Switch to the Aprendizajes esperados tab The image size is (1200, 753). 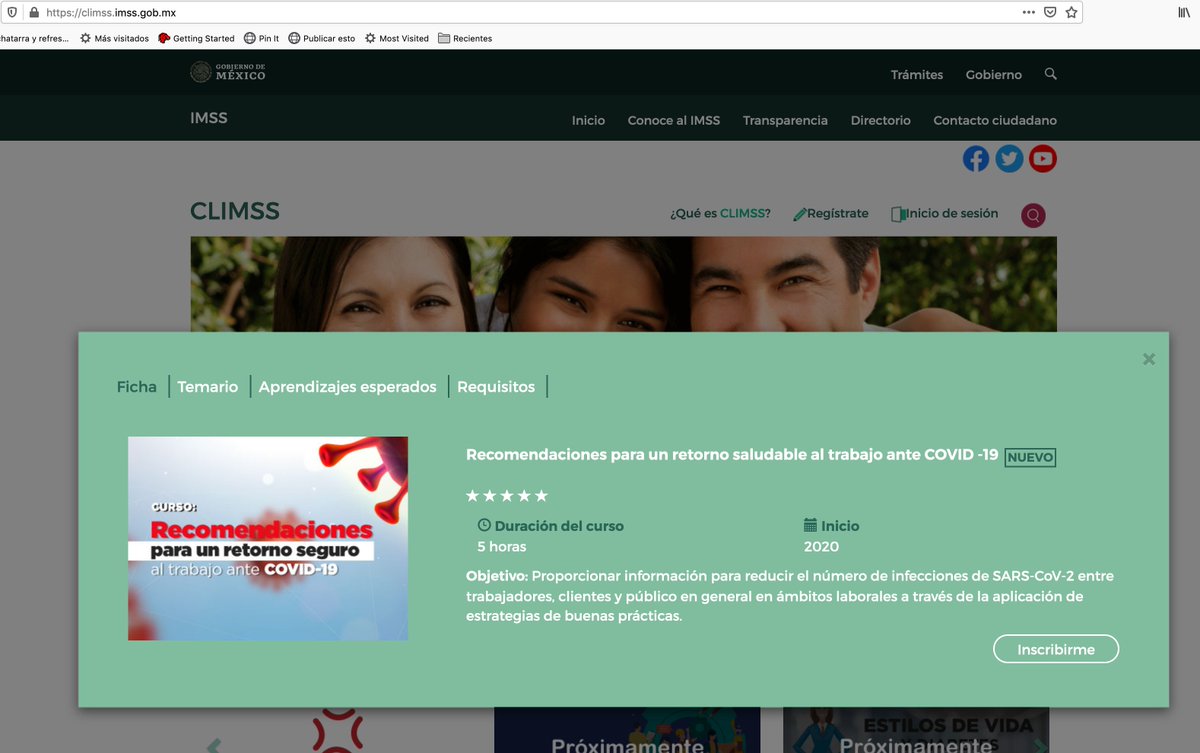coord(348,387)
